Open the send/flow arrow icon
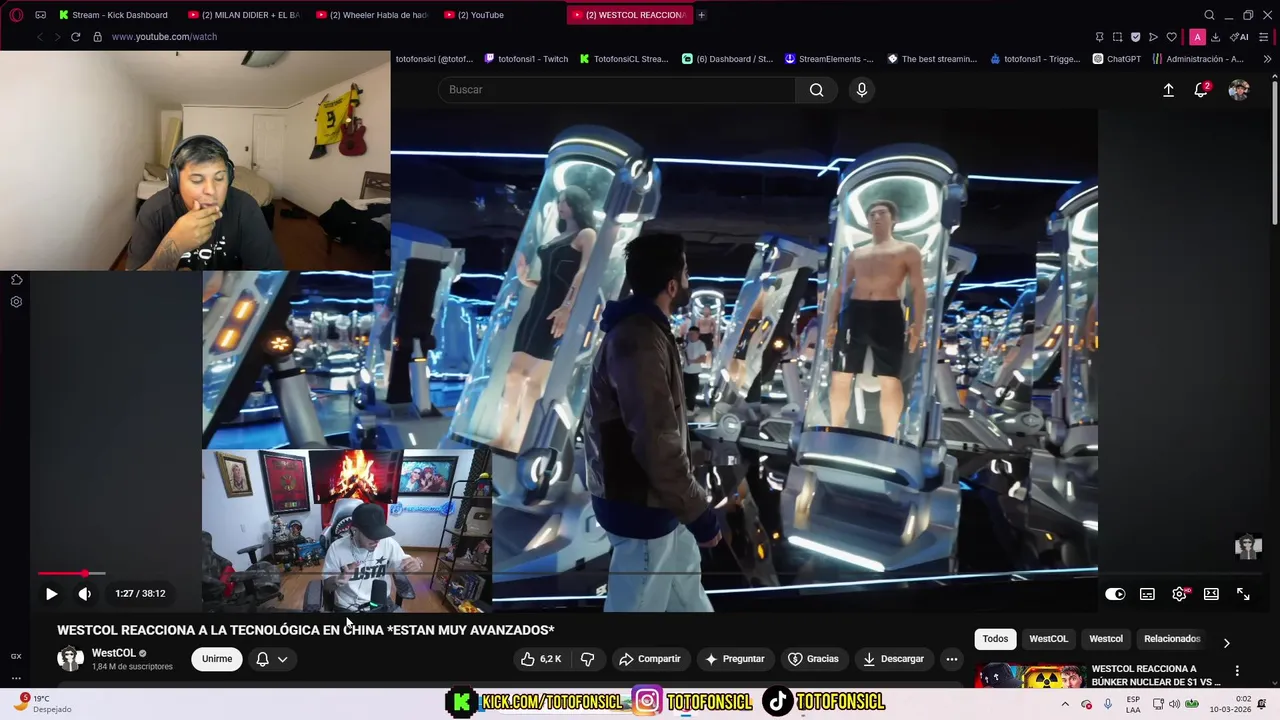1280x720 pixels. [1153, 37]
